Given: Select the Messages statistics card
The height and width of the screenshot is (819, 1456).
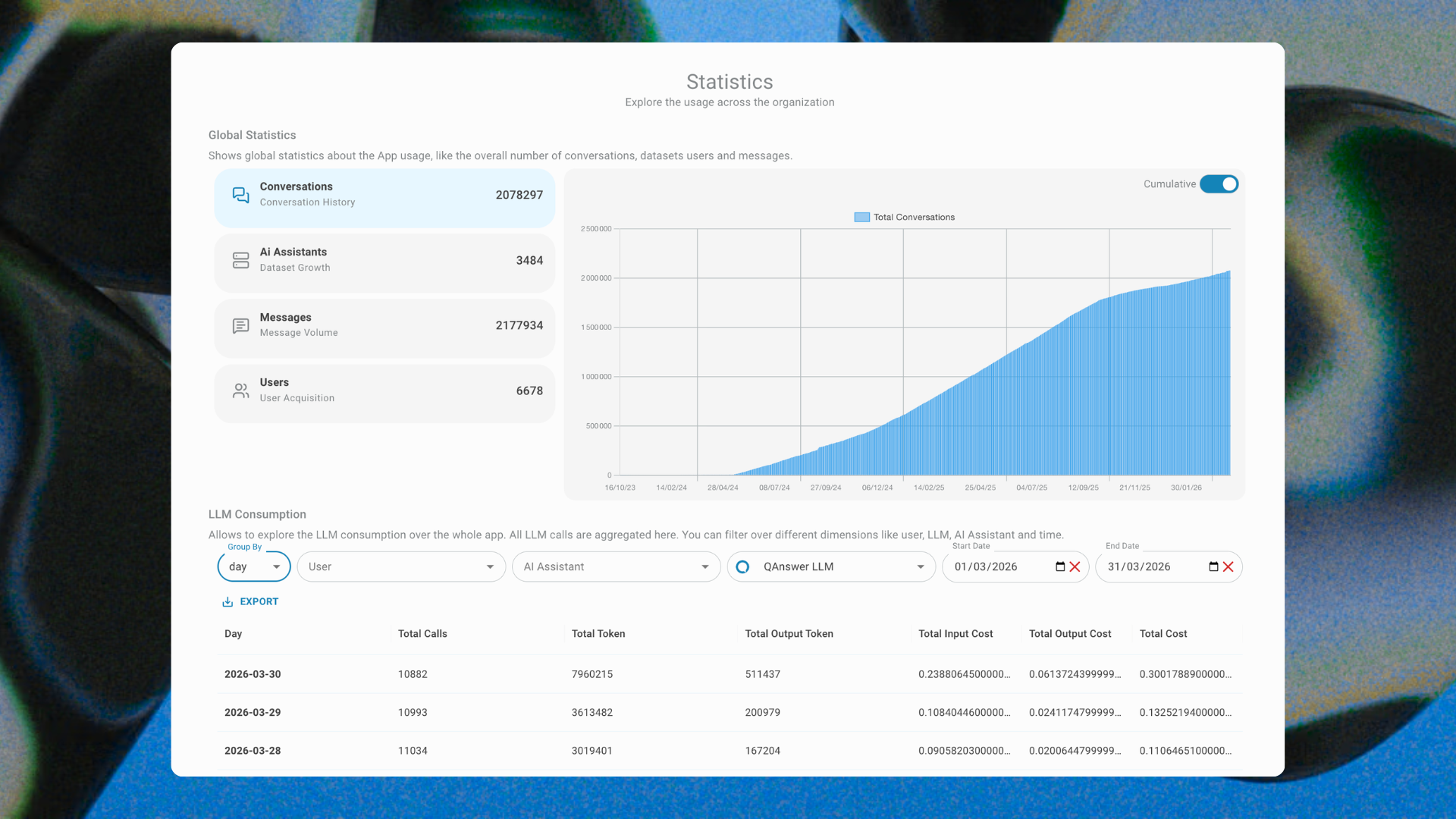Looking at the screenshot, I should point(384,326).
